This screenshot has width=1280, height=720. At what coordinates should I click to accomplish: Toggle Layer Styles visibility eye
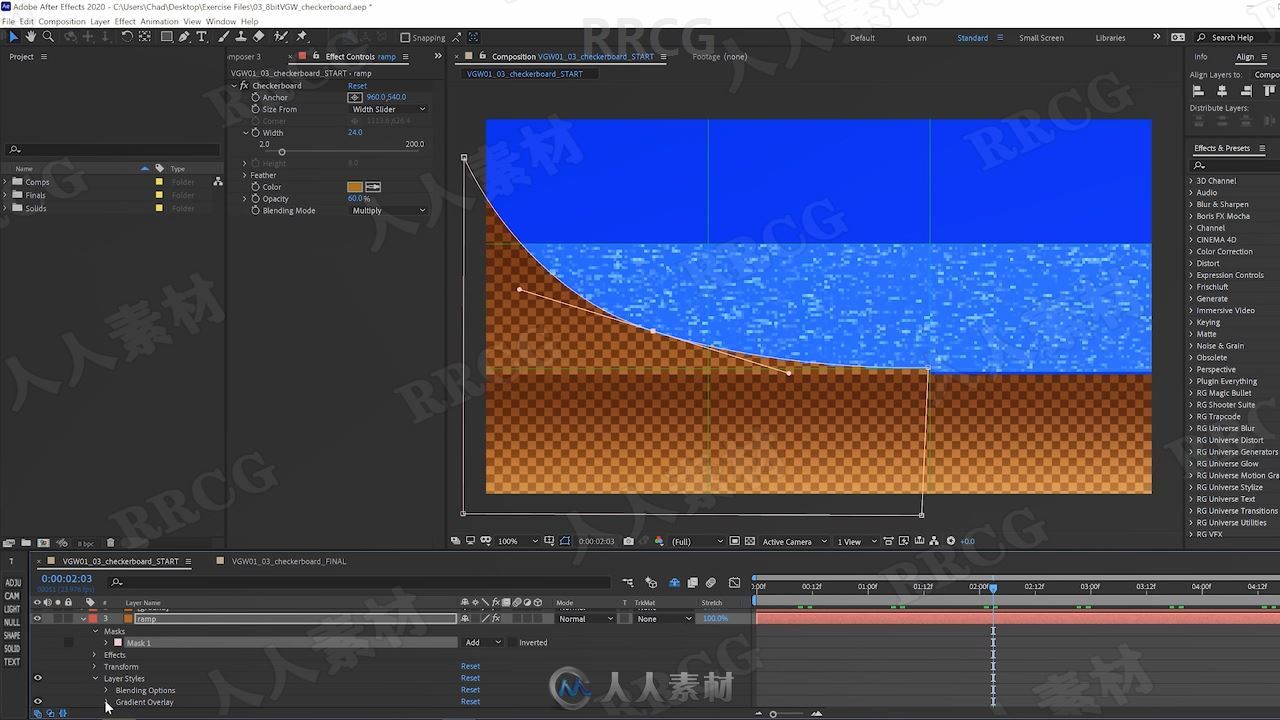(38, 678)
